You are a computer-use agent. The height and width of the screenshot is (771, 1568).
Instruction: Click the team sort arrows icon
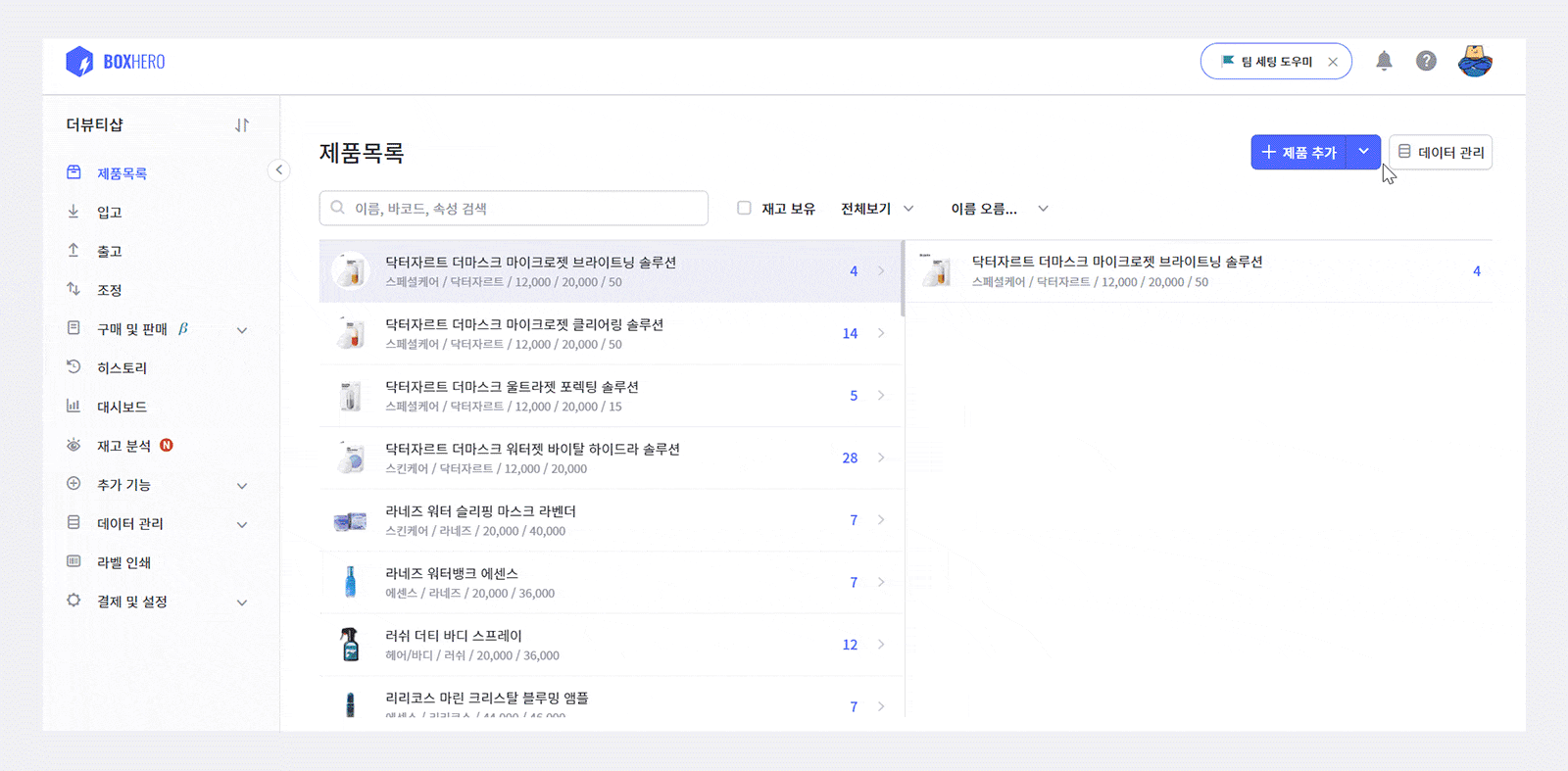[242, 125]
